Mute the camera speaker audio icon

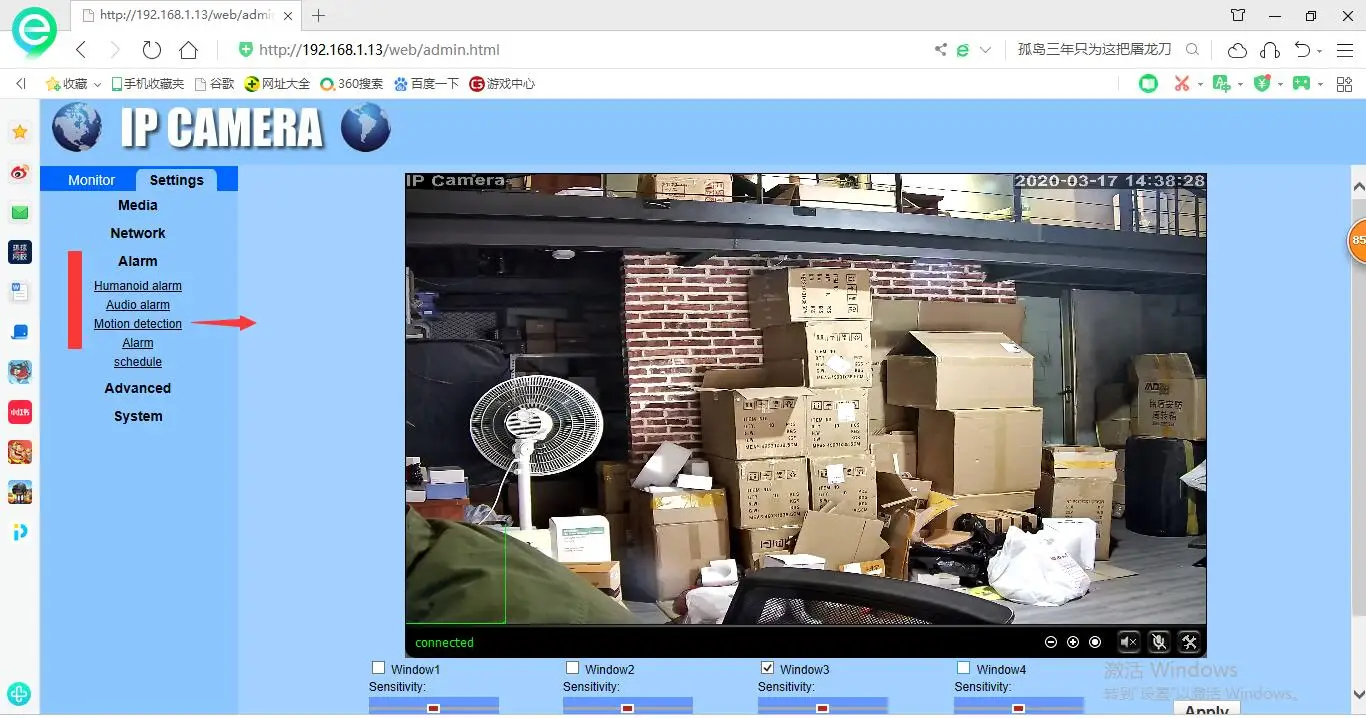pyautogui.click(x=1129, y=642)
